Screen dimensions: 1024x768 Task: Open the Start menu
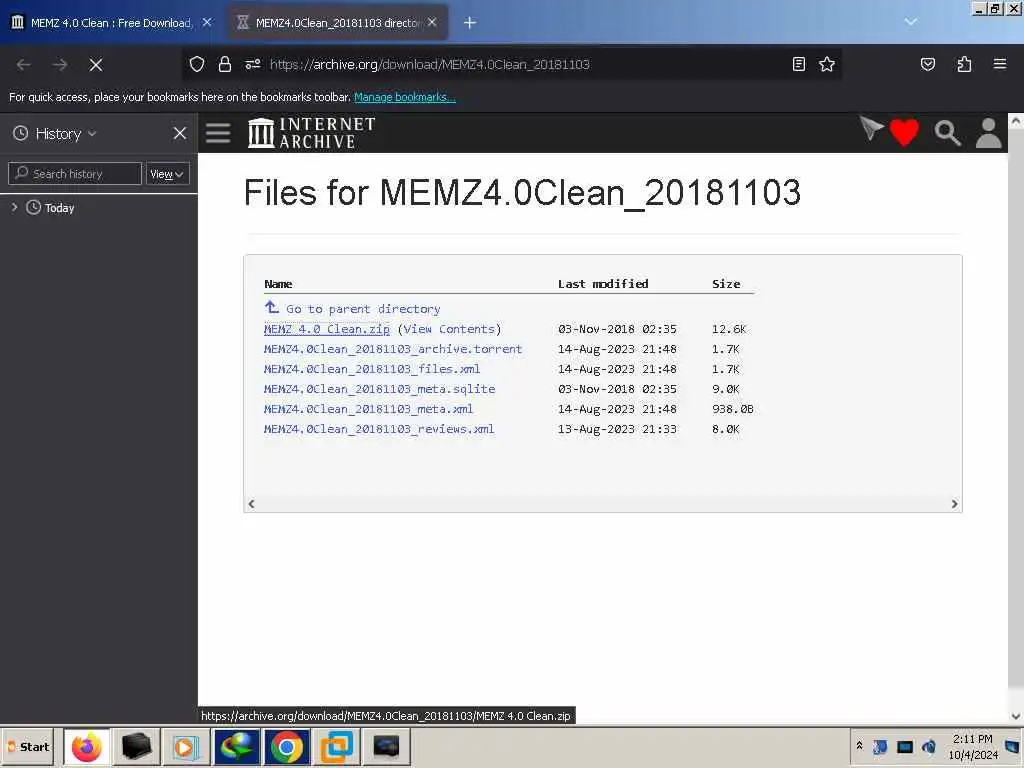(29, 746)
